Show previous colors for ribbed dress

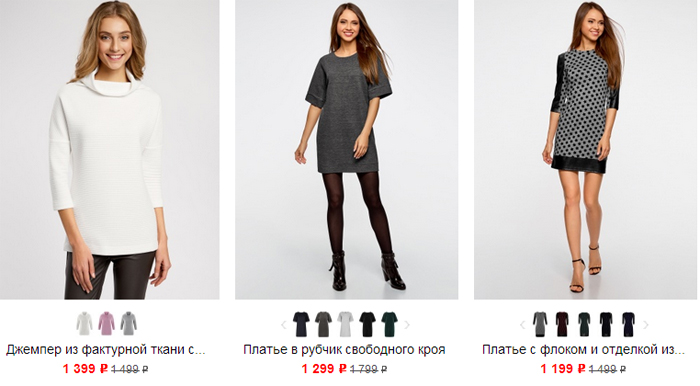click(x=284, y=325)
